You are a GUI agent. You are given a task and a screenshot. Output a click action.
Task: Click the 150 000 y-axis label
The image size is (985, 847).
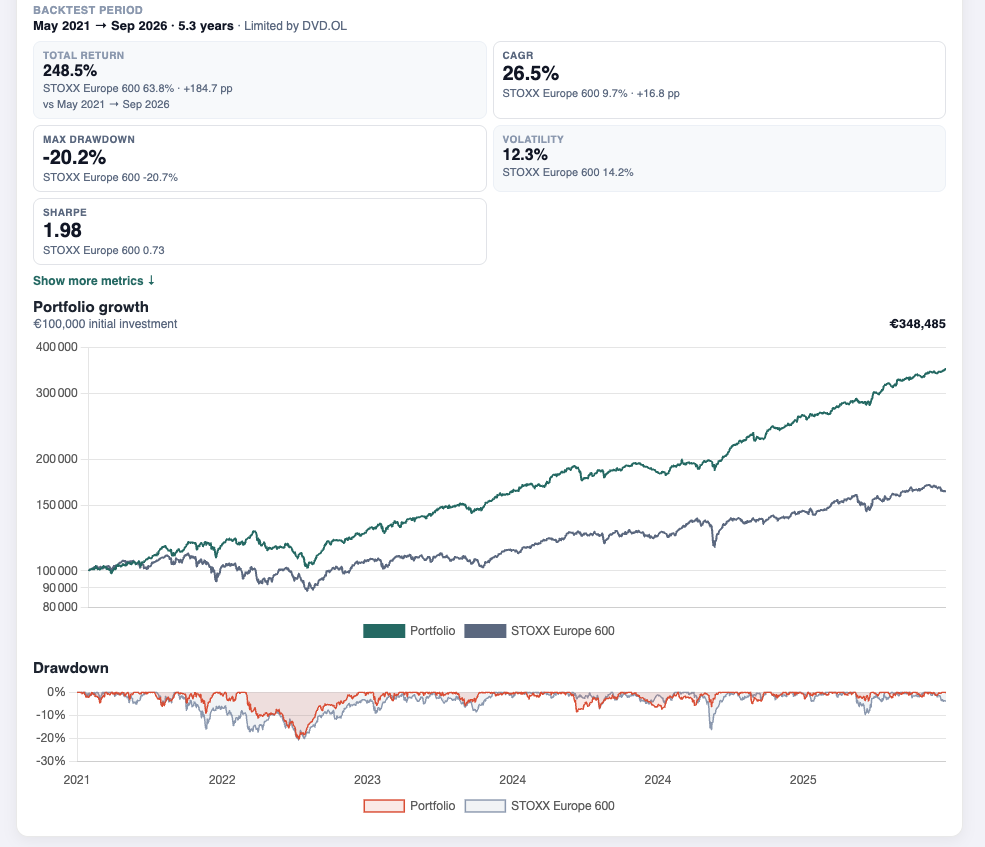[57, 505]
